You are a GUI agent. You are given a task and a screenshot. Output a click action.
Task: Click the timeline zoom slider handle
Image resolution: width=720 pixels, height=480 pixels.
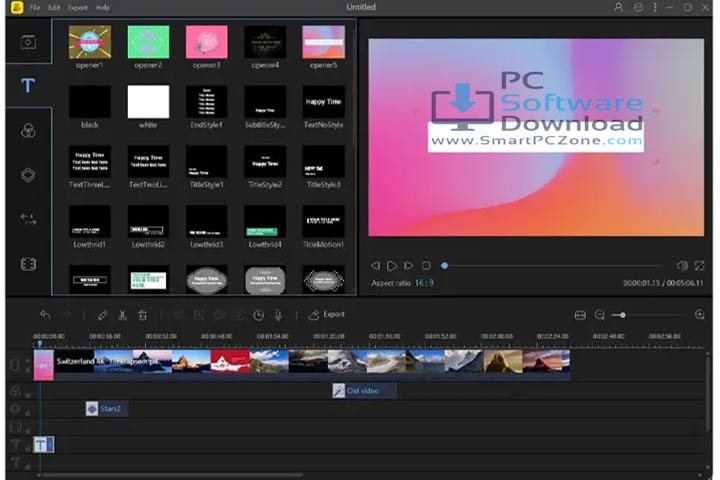tap(622, 315)
